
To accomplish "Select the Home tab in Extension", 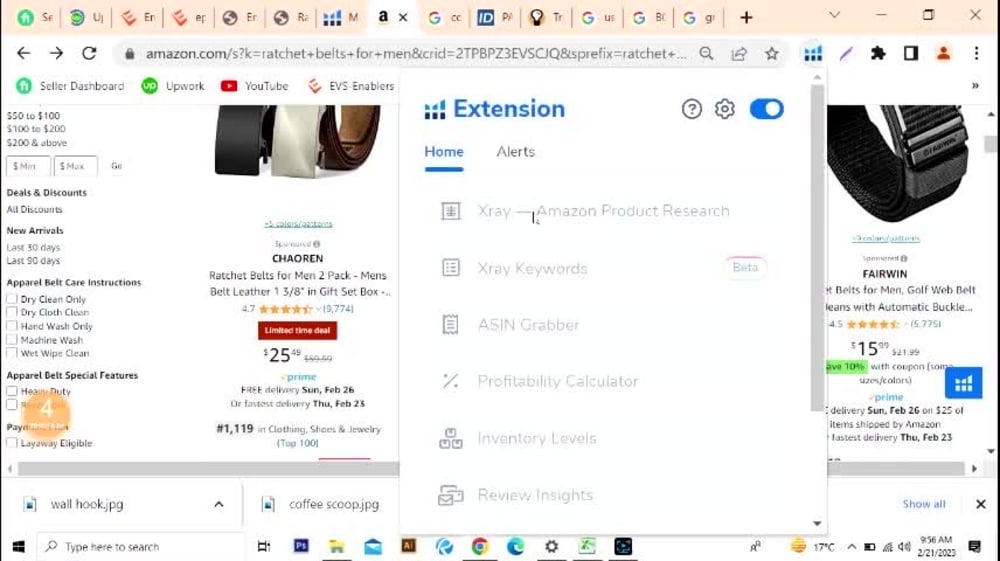I will 444,152.
